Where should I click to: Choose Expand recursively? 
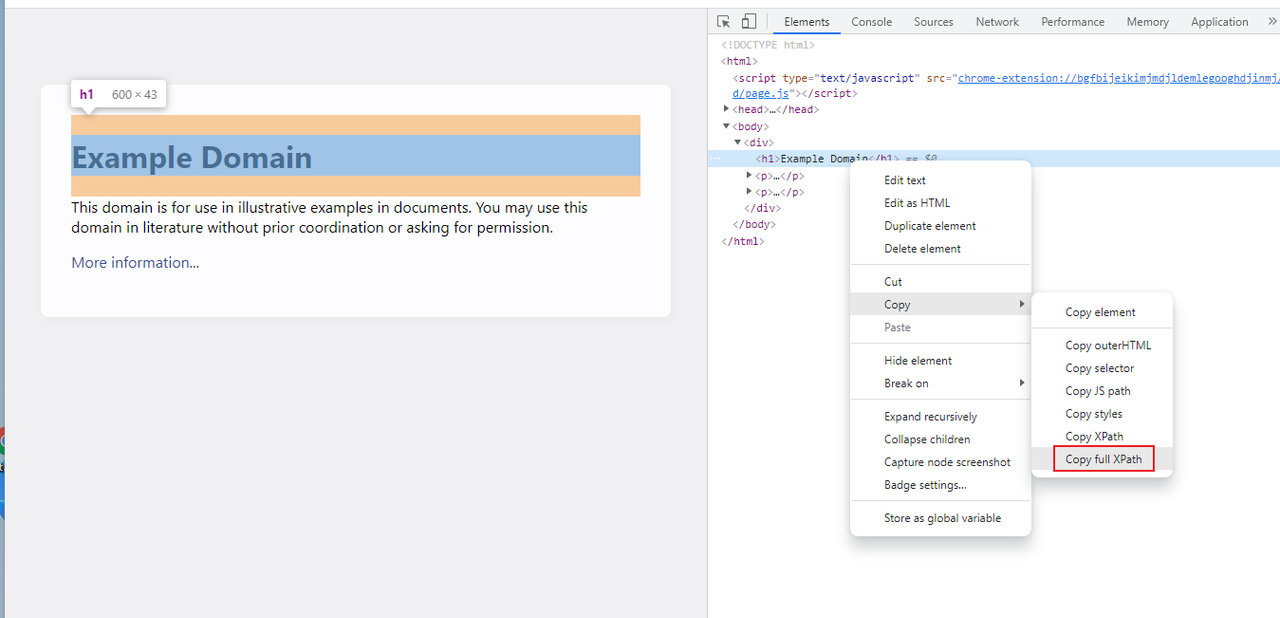(x=940, y=417)
